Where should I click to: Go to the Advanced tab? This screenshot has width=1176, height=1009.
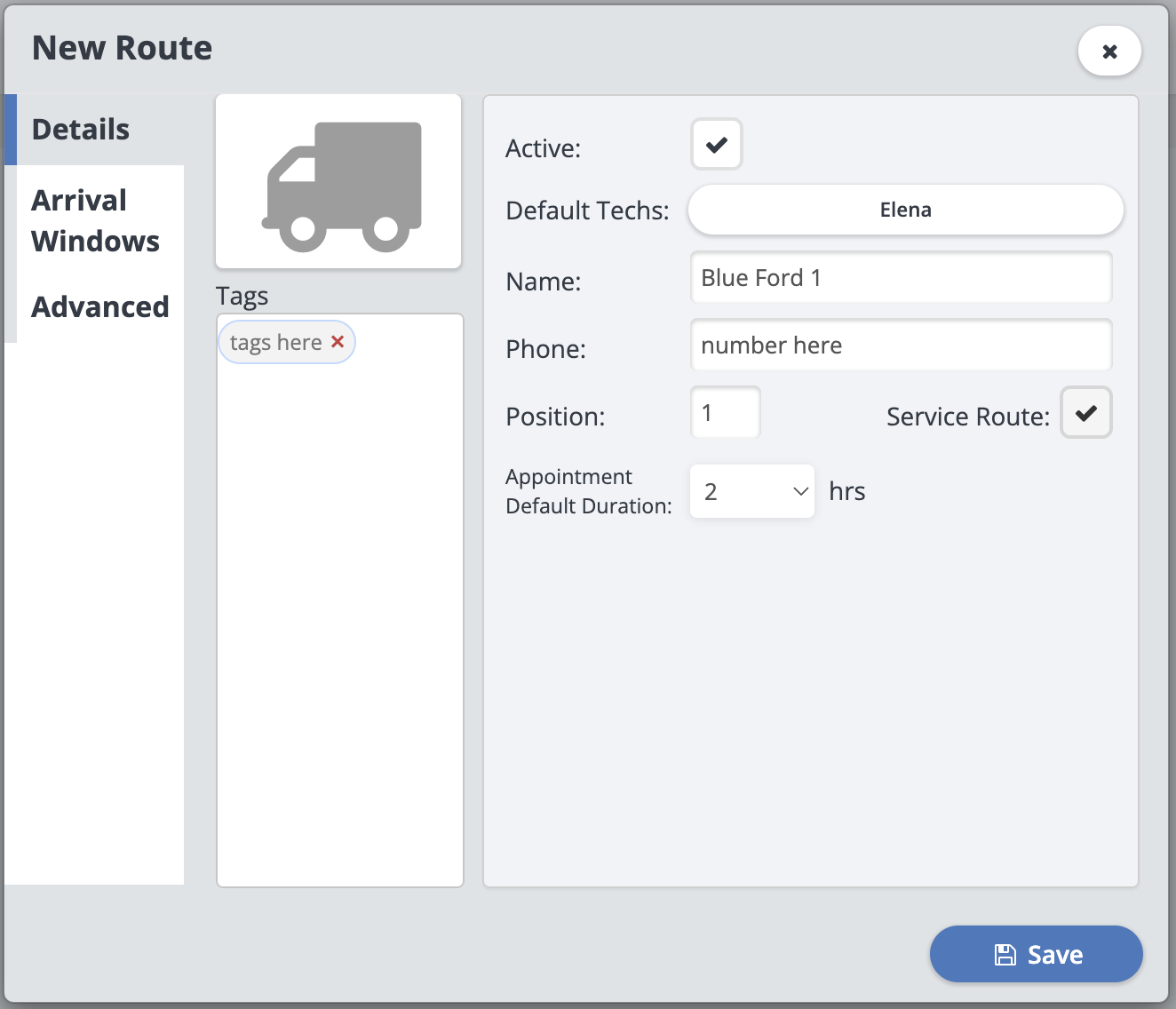pyautogui.click(x=100, y=307)
